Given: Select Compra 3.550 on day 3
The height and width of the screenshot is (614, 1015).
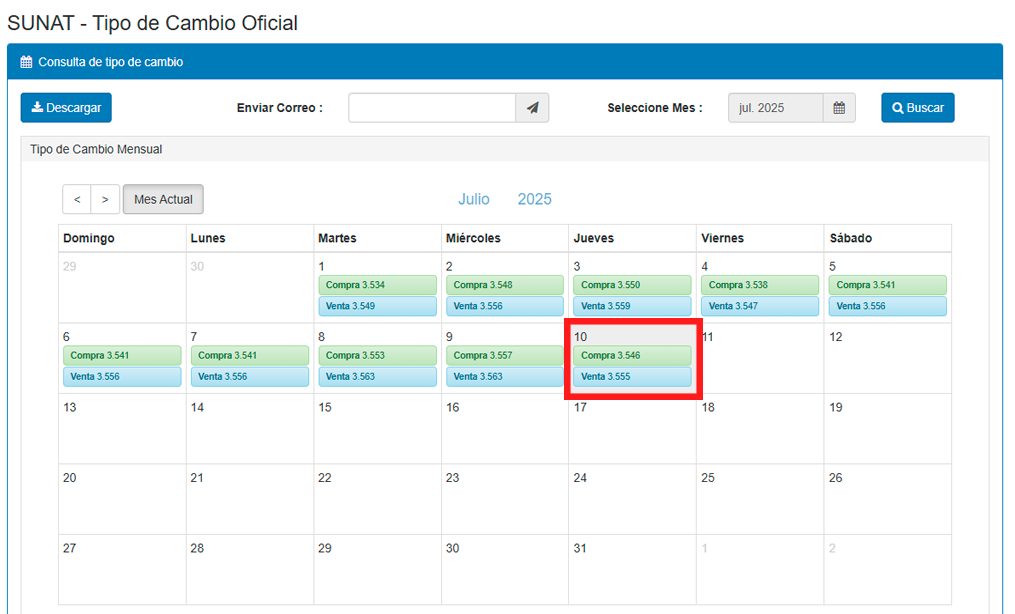Looking at the screenshot, I should click(632, 285).
